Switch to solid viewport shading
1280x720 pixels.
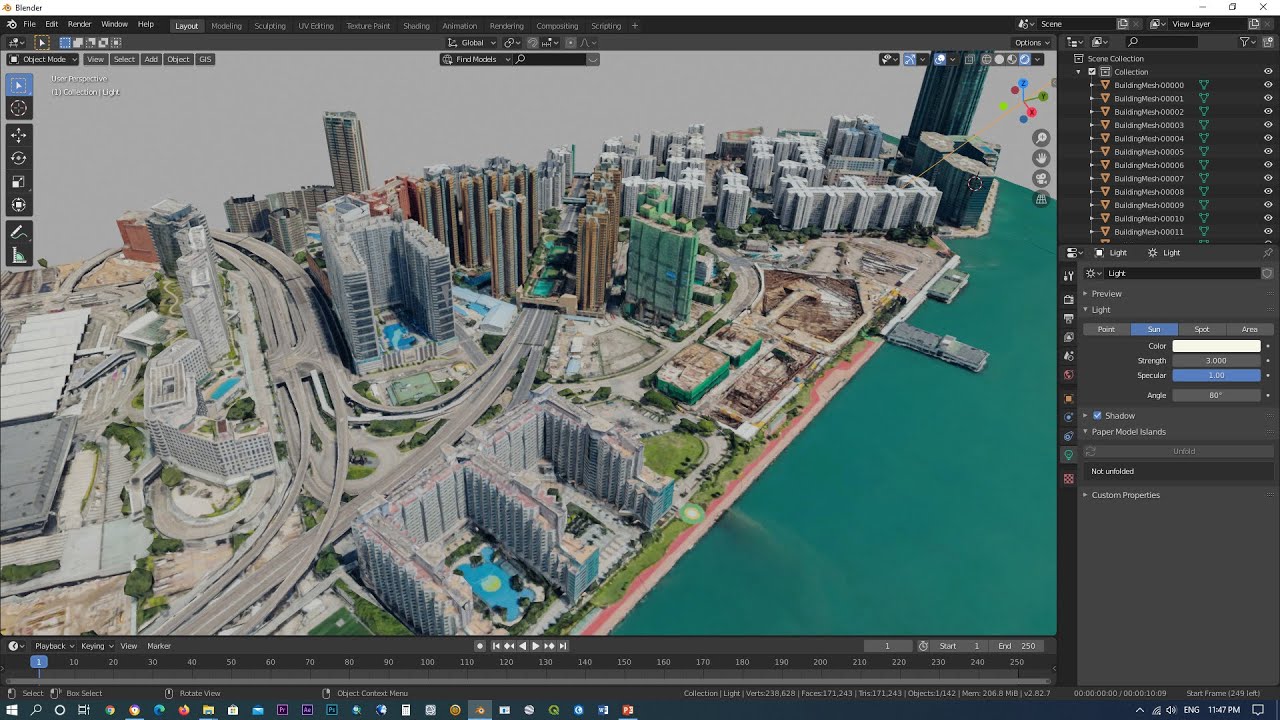pos(999,59)
